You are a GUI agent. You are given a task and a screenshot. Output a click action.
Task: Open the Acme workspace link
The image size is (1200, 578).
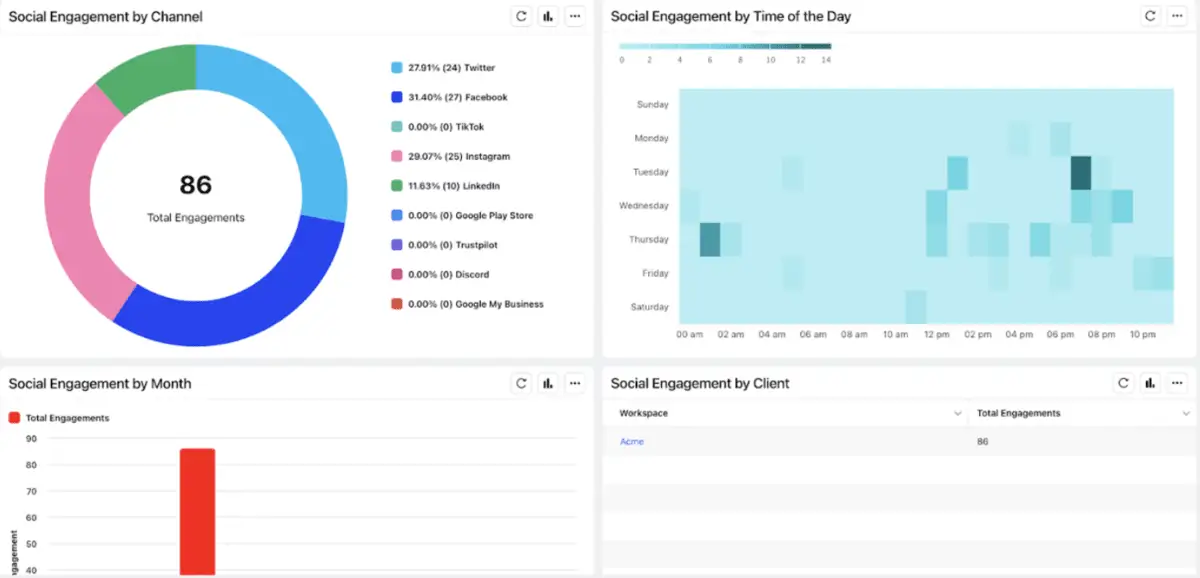click(x=631, y=441)
